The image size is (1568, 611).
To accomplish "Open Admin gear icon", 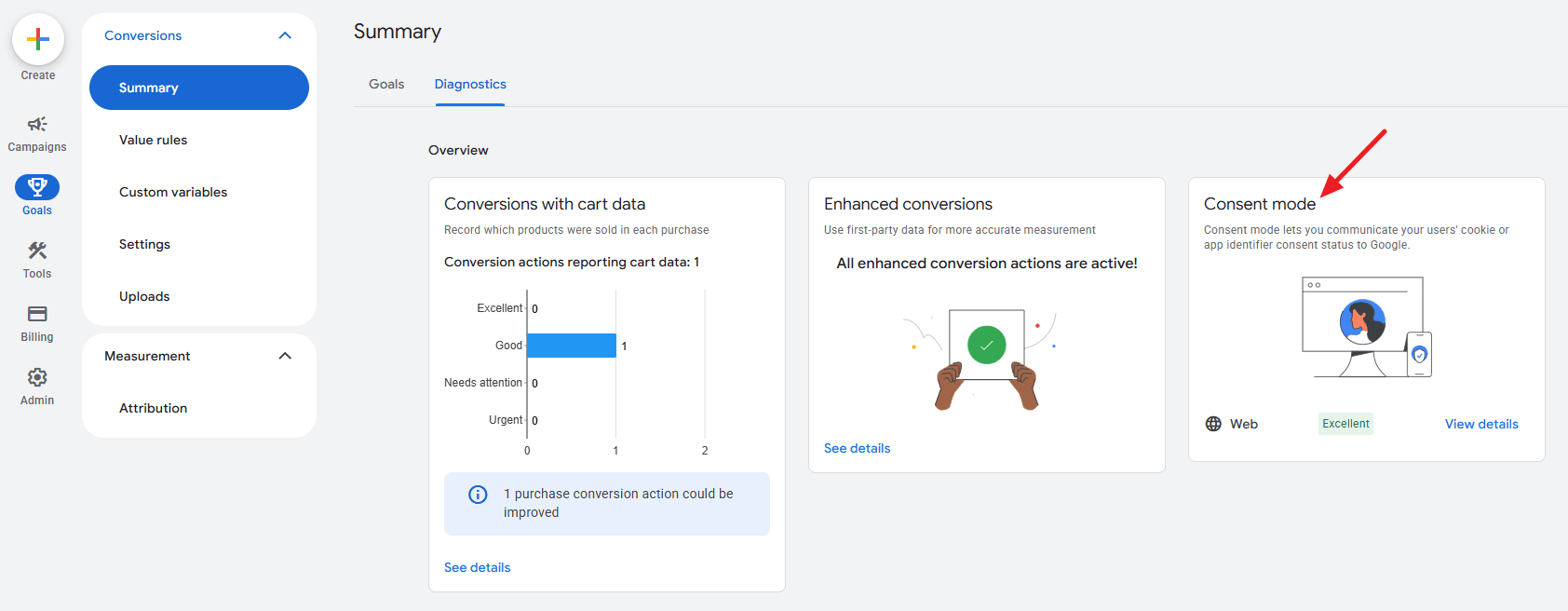I will coord(37,377).
